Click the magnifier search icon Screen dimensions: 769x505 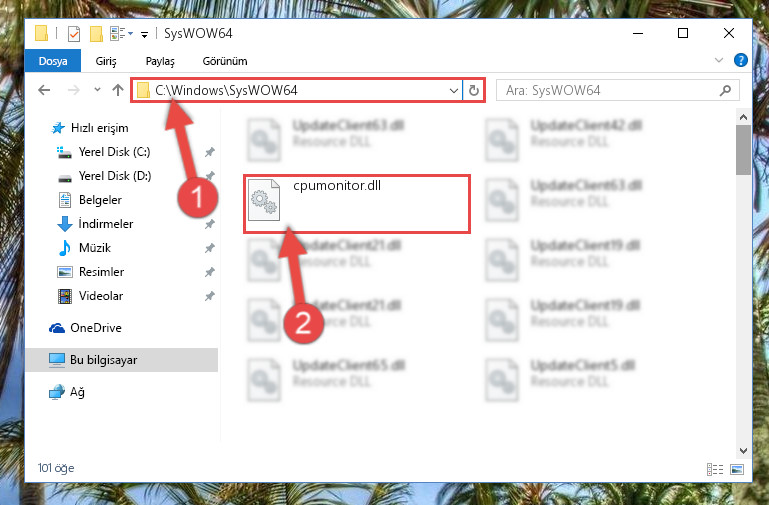point(725,91)
